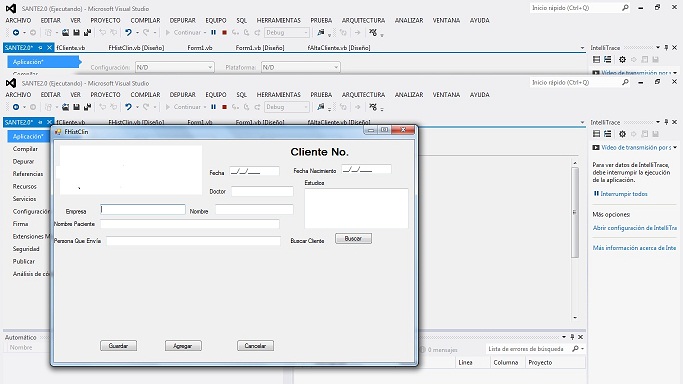The width and height of the screenshot is (683, 384).
Task: Expand undo history arrow in lower toolbar
Action: (137, 107)
